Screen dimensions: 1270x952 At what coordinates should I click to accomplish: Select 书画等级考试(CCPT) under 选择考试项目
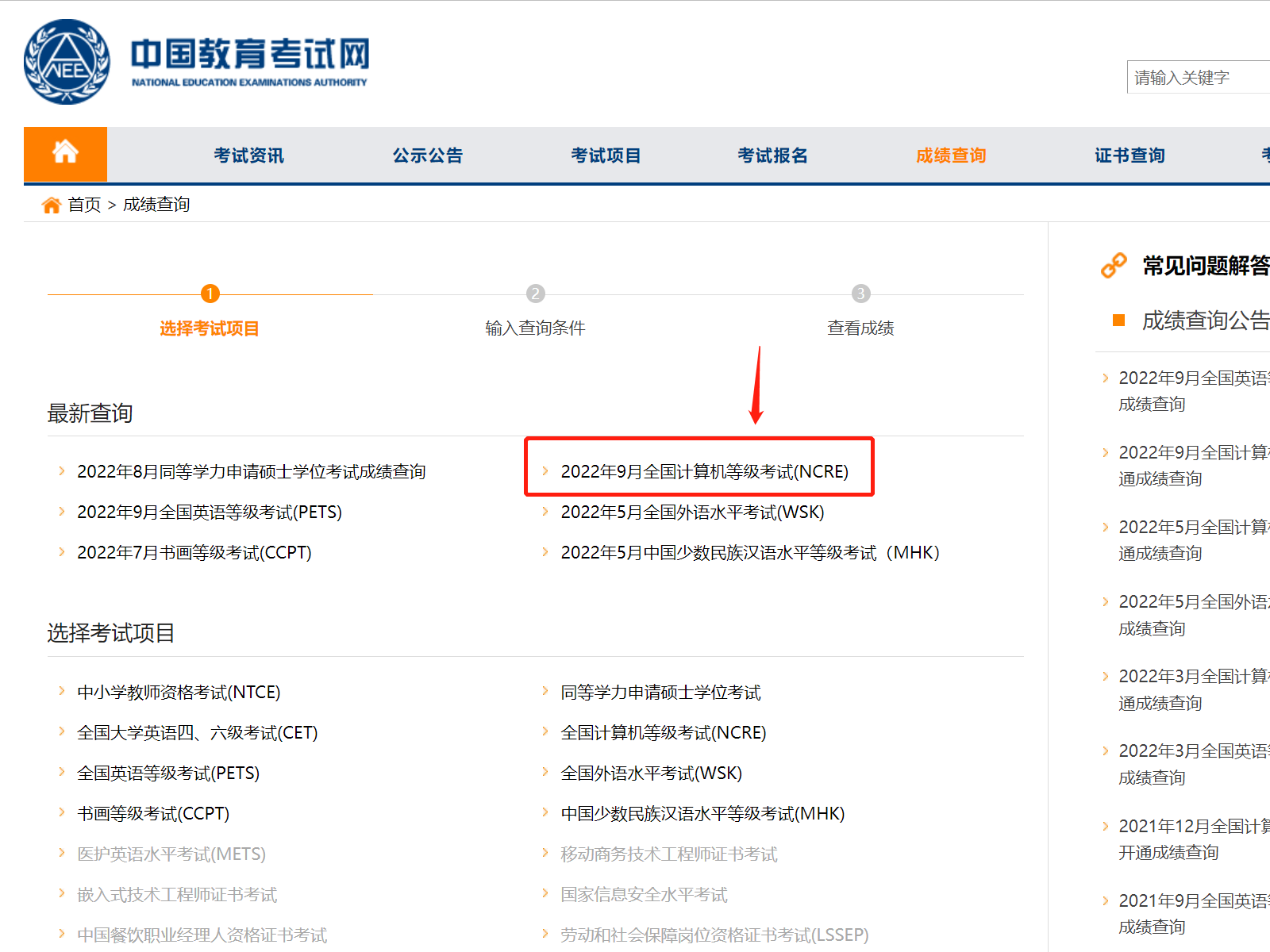pyautogui.click(x=153, y=814)
